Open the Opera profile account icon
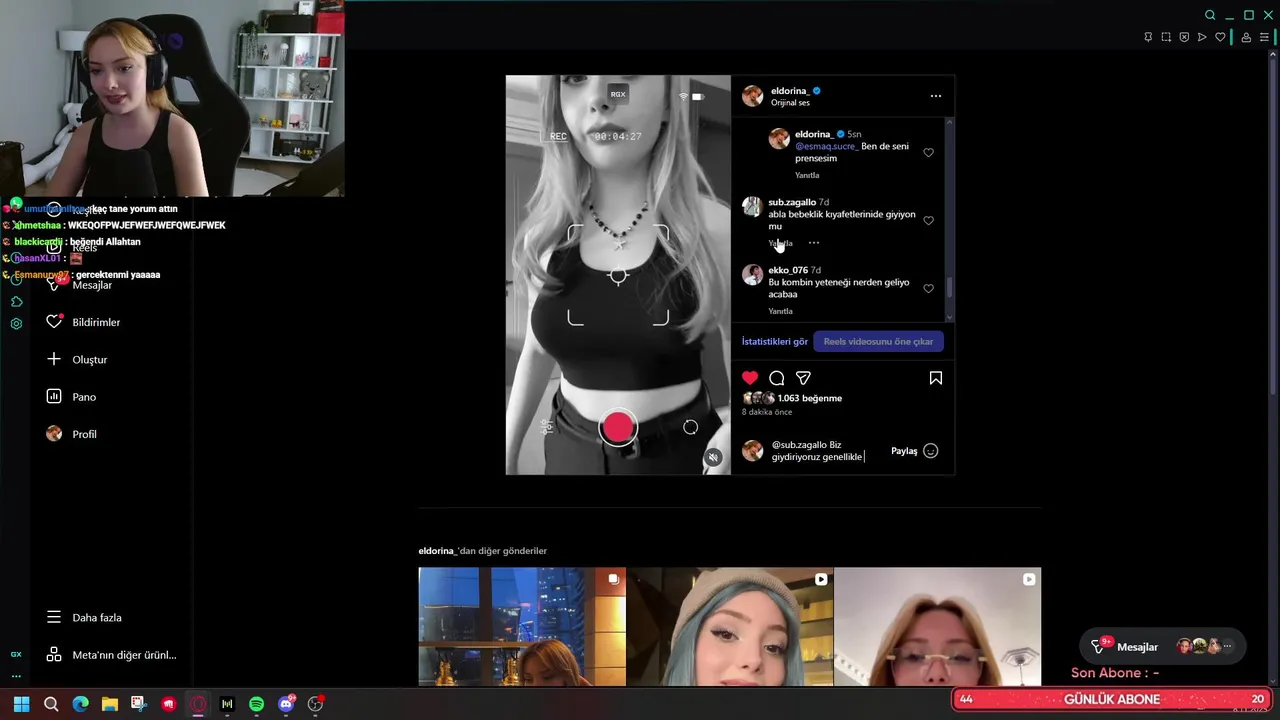 [1246, 37]
